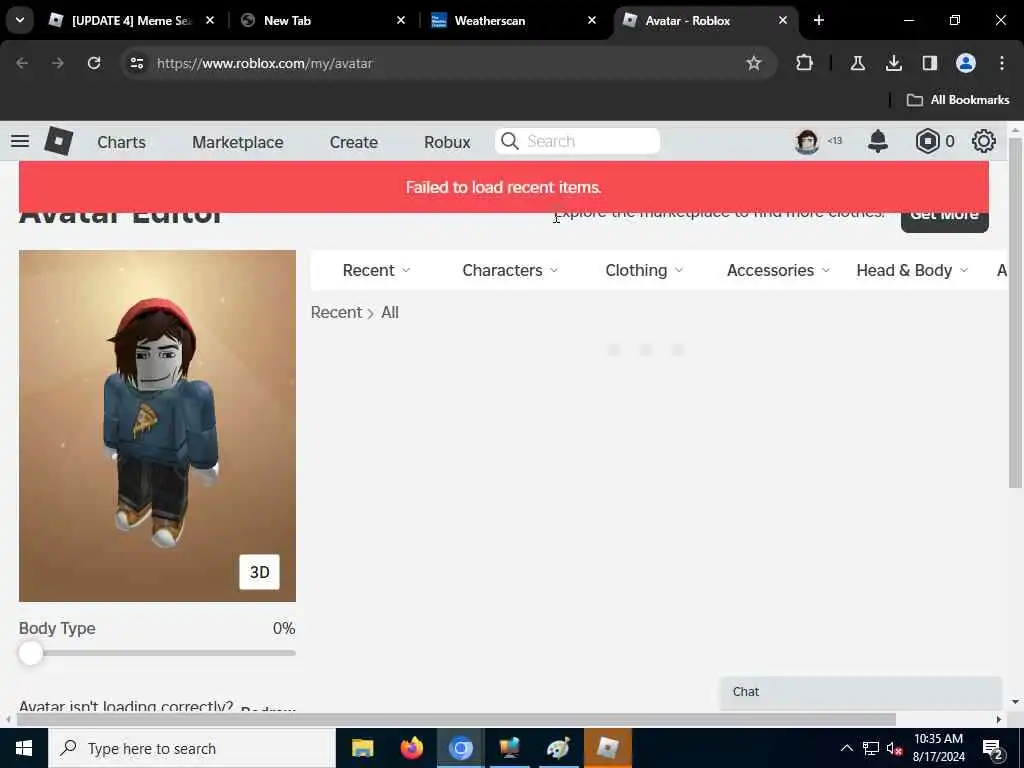
Task: Click the address bar URL
Action: tap(264, 63)
